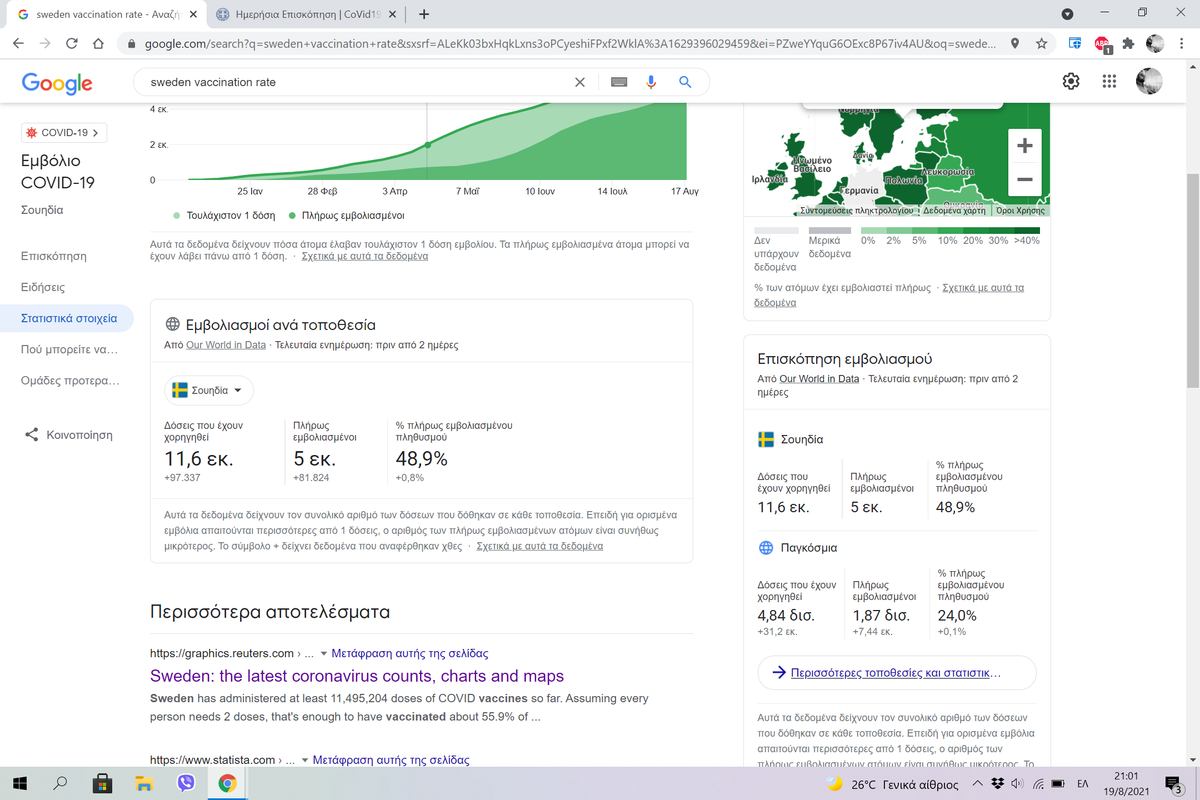Viewport: 1200px width, 800px height.
Task: Submit search using the magnifier icon
Action: coord(685,82)
